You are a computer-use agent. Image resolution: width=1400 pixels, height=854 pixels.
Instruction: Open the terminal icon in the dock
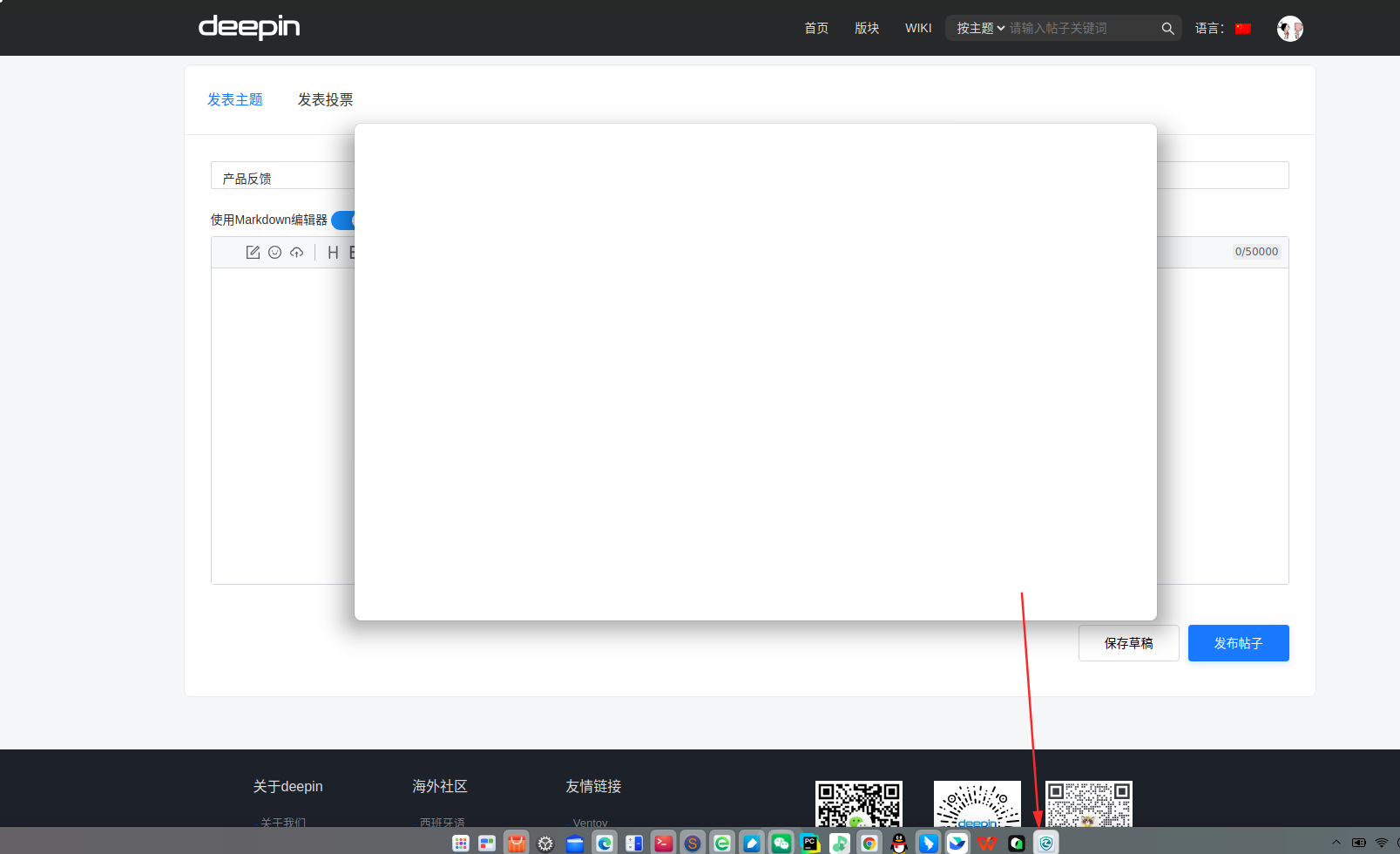click(663, 843)
